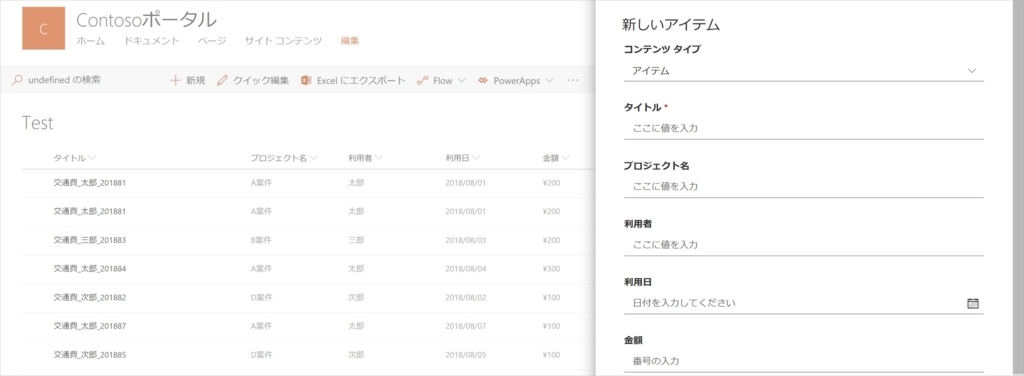Open 利用日 column header menu
This screenshot has width=1024, height=376.
coord(463,158)
